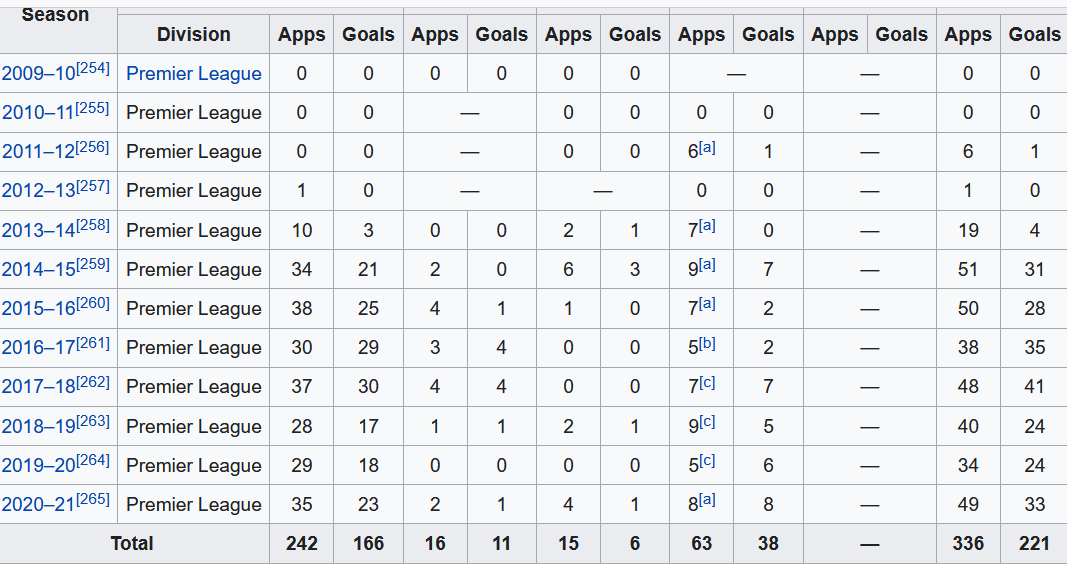Select the Division column header
Image resolution: width=1067 pixels, height=564 pixels.
(x=194, y=34)
